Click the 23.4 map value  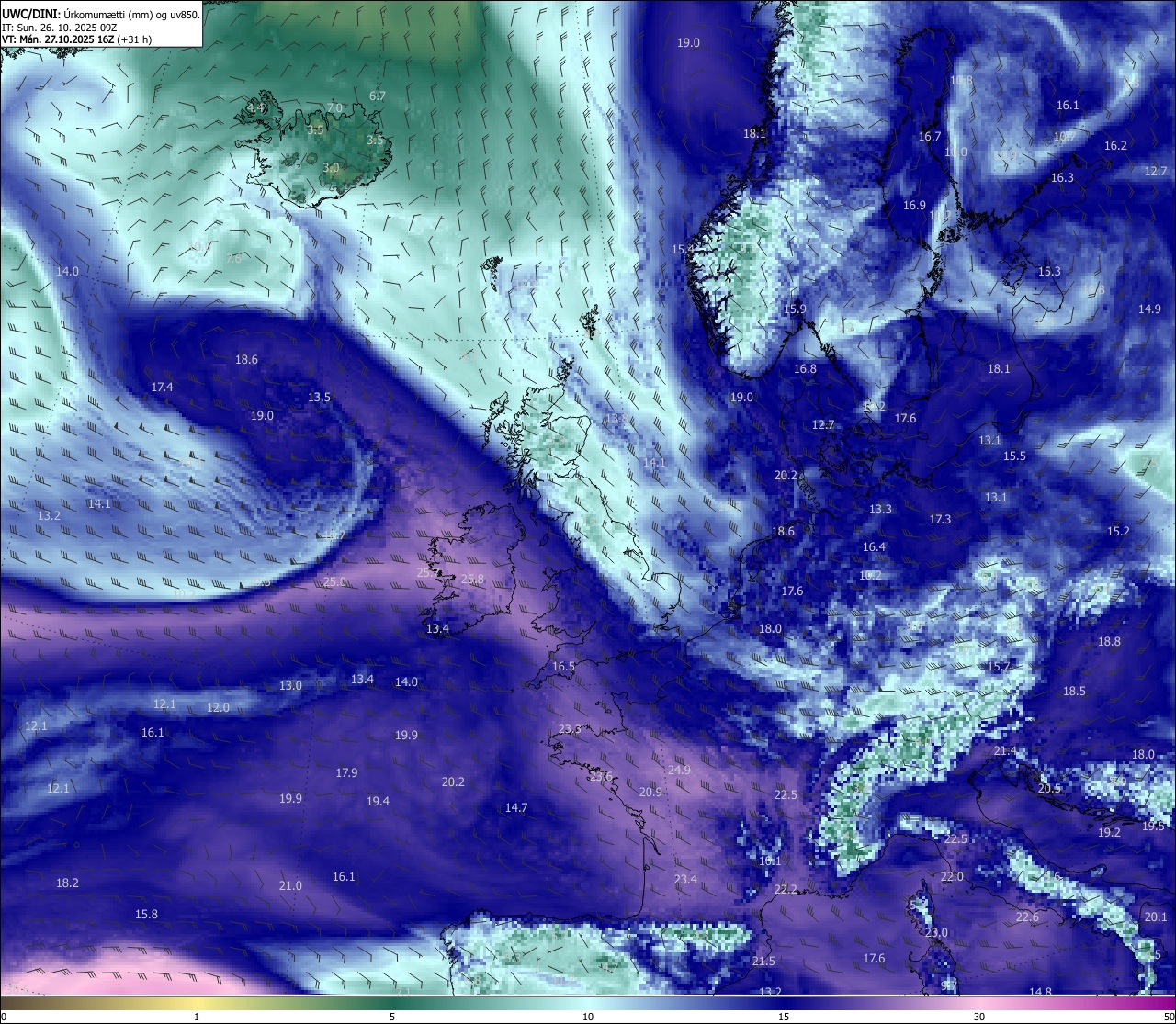(685, 879)
